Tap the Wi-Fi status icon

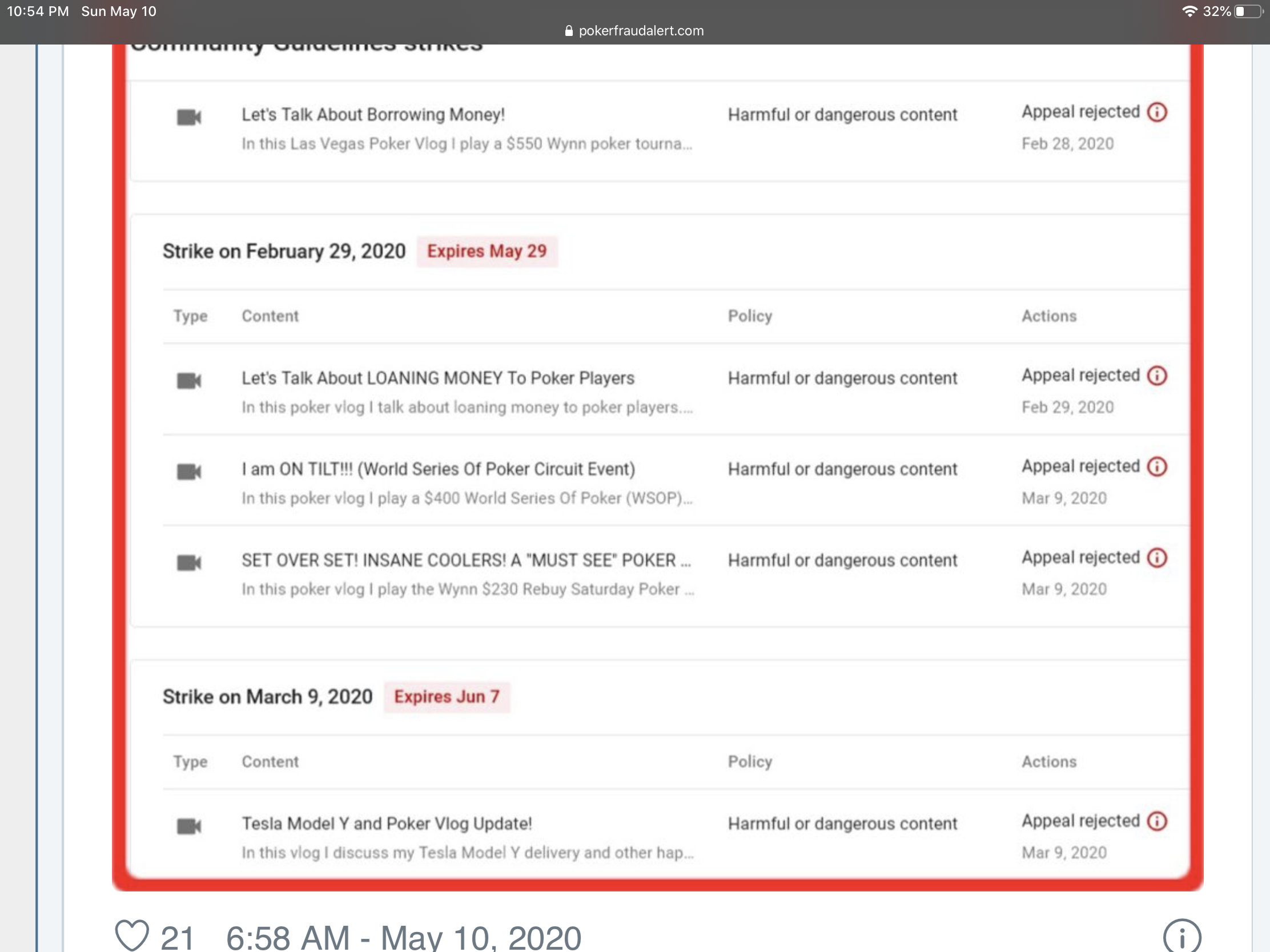pos(1189,11)
